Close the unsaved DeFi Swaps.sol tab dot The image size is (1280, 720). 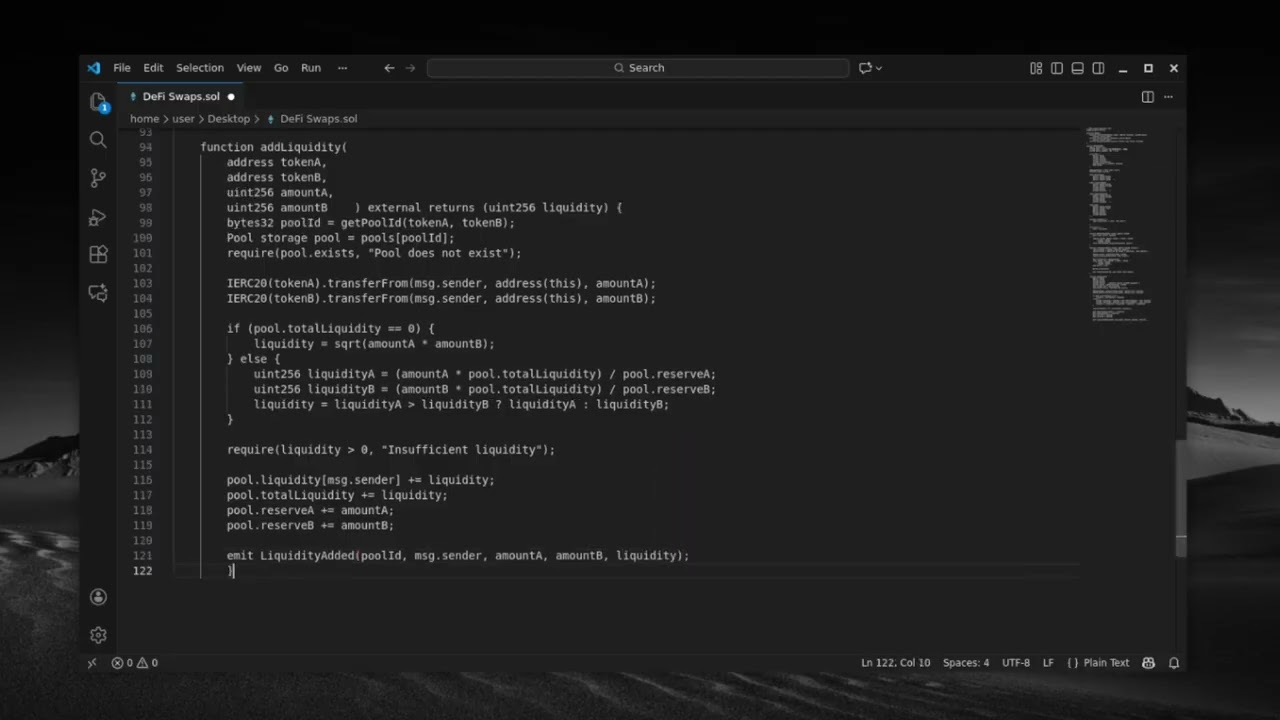pos(231,97)
